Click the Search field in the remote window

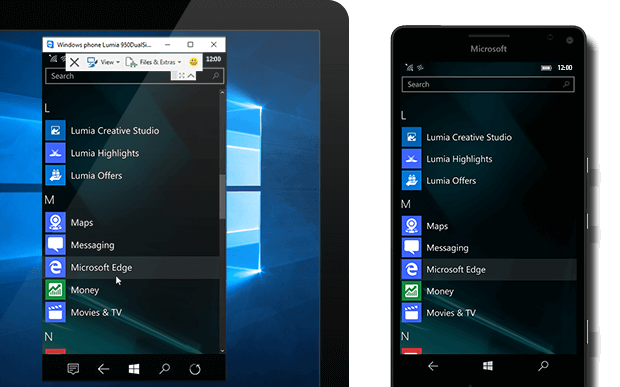(134, 76)
